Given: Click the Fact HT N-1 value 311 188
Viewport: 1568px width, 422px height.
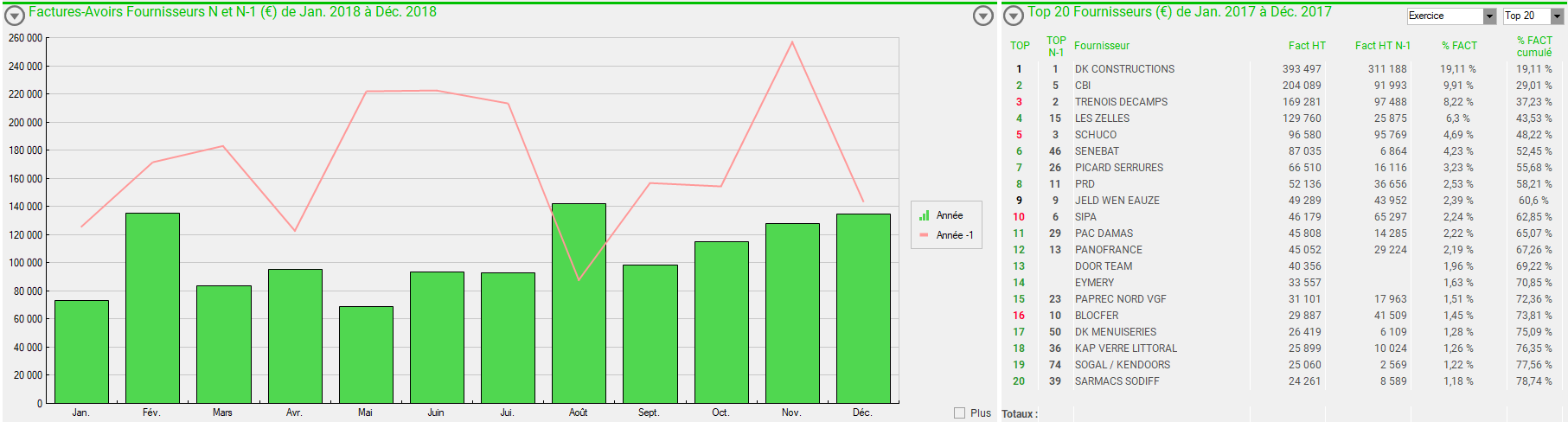Looking at the screenshot, I should pyautogui.click(x=1387, y=69).
